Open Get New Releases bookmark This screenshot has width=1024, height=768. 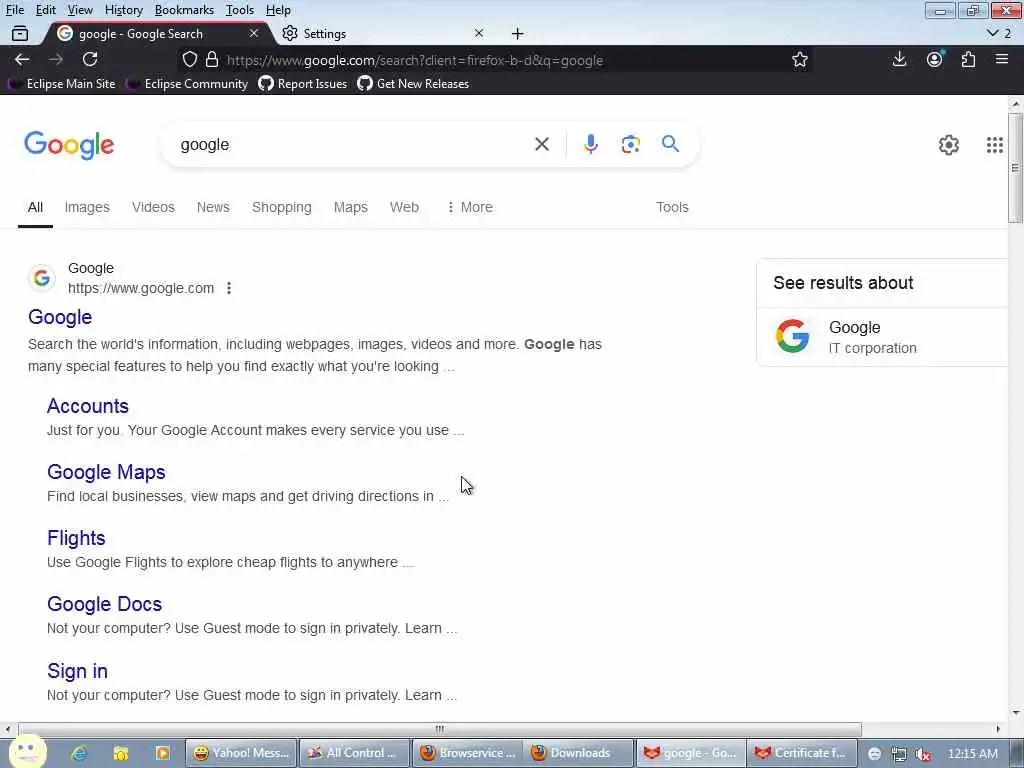pos(413,84)
